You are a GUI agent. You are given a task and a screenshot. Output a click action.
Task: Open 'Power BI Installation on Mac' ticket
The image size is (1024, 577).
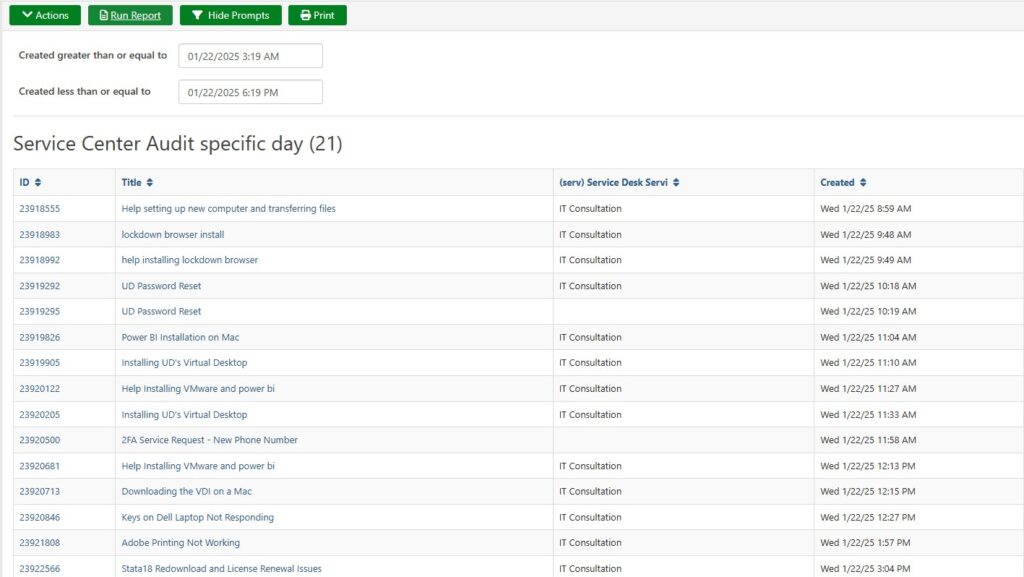coord(180,338)
